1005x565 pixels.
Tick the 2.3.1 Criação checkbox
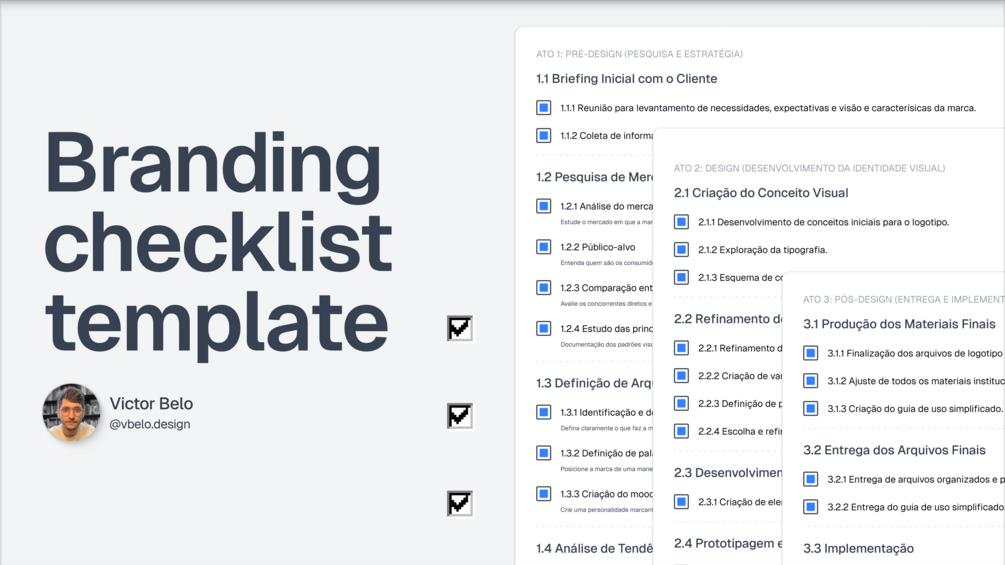681,502
